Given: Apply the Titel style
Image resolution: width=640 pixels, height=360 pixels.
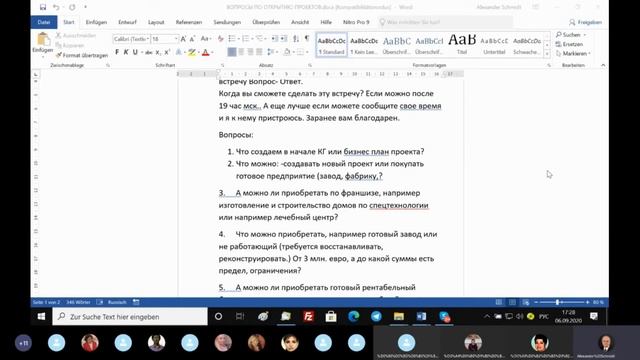Looking at the screenshot, I should [462, 45].
